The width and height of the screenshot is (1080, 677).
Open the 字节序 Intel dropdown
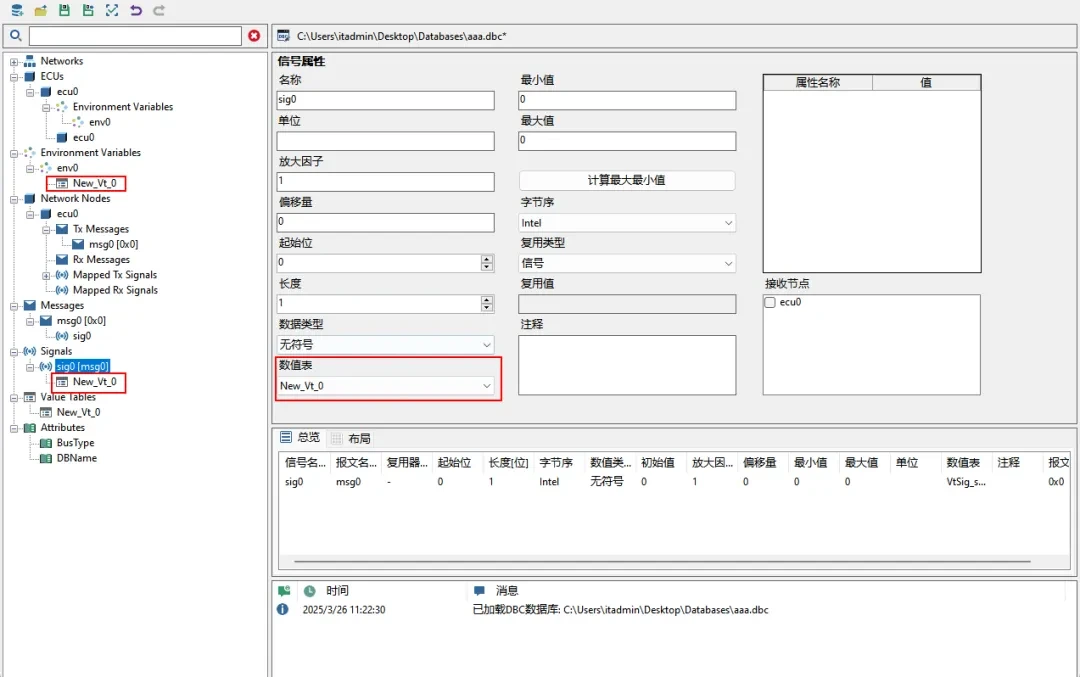pos(627,223)
